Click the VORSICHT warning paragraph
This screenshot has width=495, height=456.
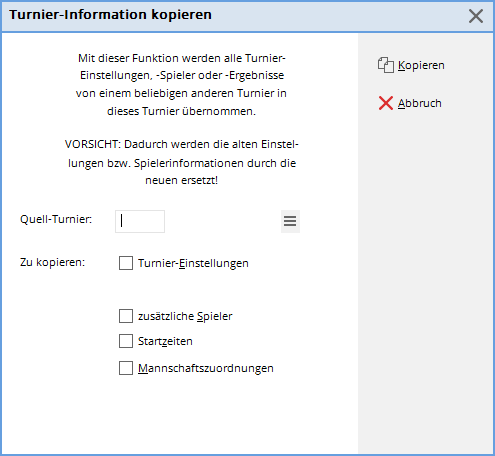[x=182, y=162]
